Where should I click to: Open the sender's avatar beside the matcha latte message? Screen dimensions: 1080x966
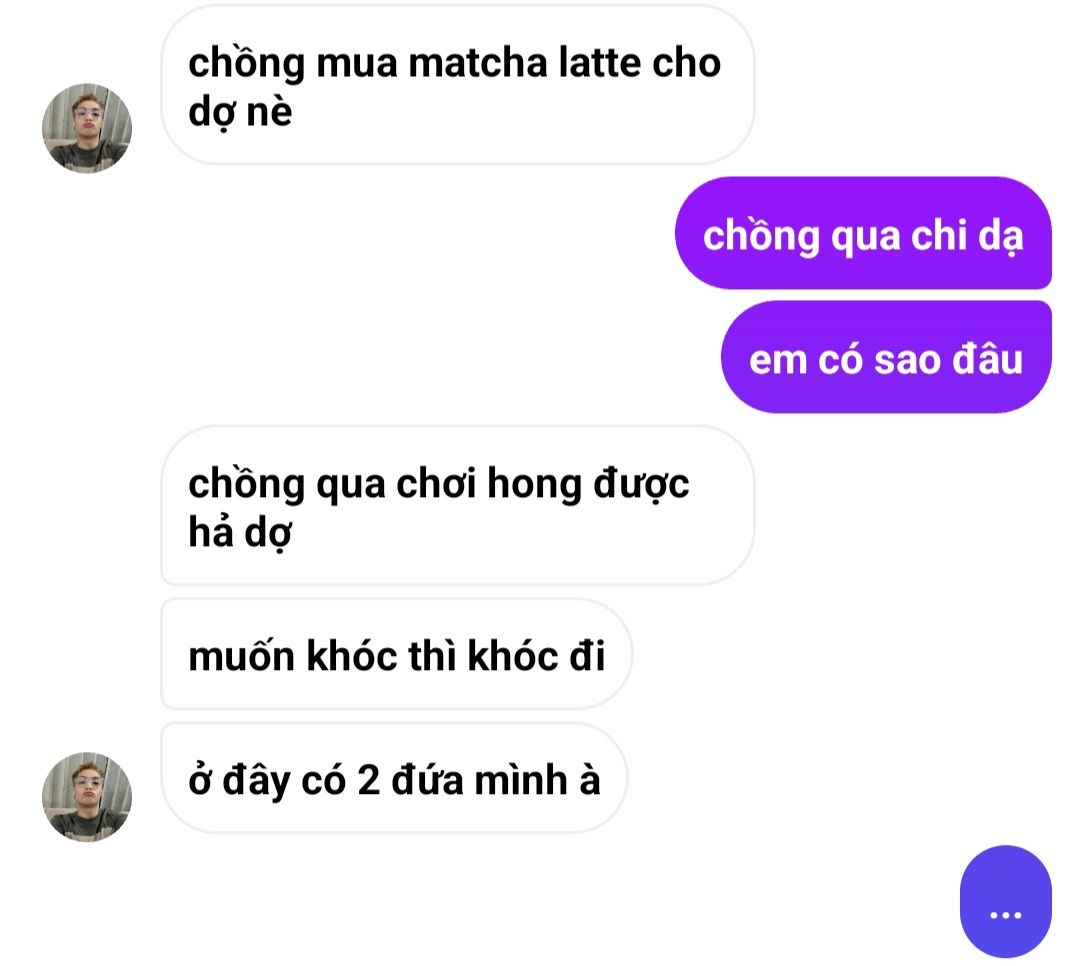click(x=87, y=128)
